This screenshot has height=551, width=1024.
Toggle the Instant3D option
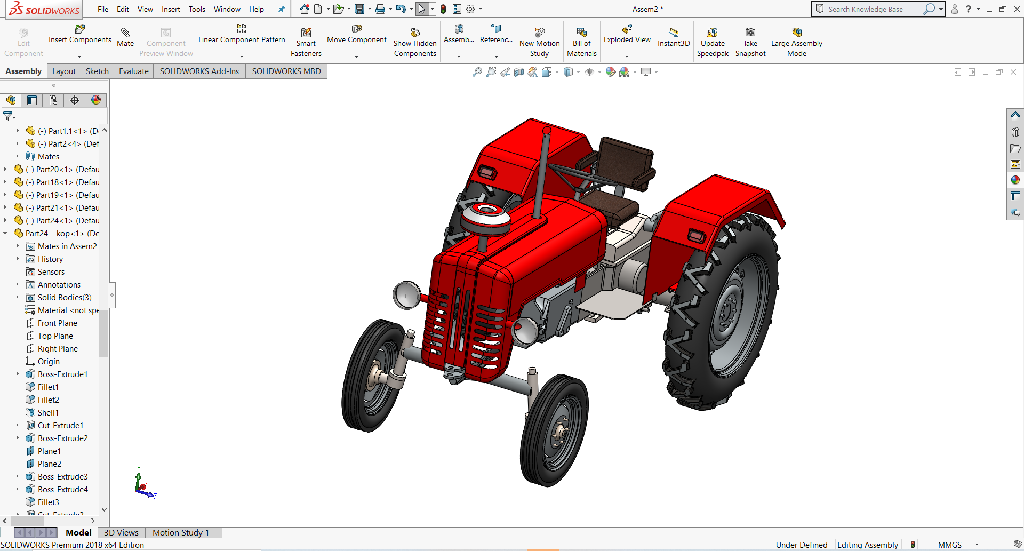point(673,38)
